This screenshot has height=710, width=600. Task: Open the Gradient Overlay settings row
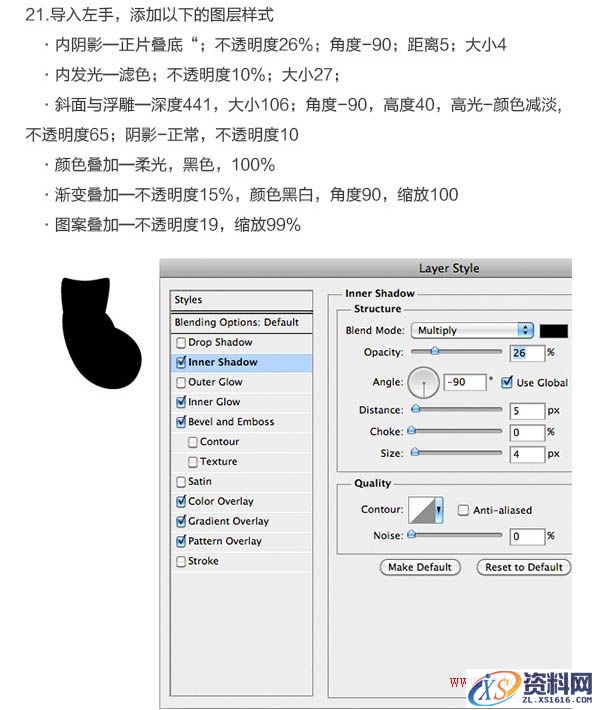click(x=241, y=522)
